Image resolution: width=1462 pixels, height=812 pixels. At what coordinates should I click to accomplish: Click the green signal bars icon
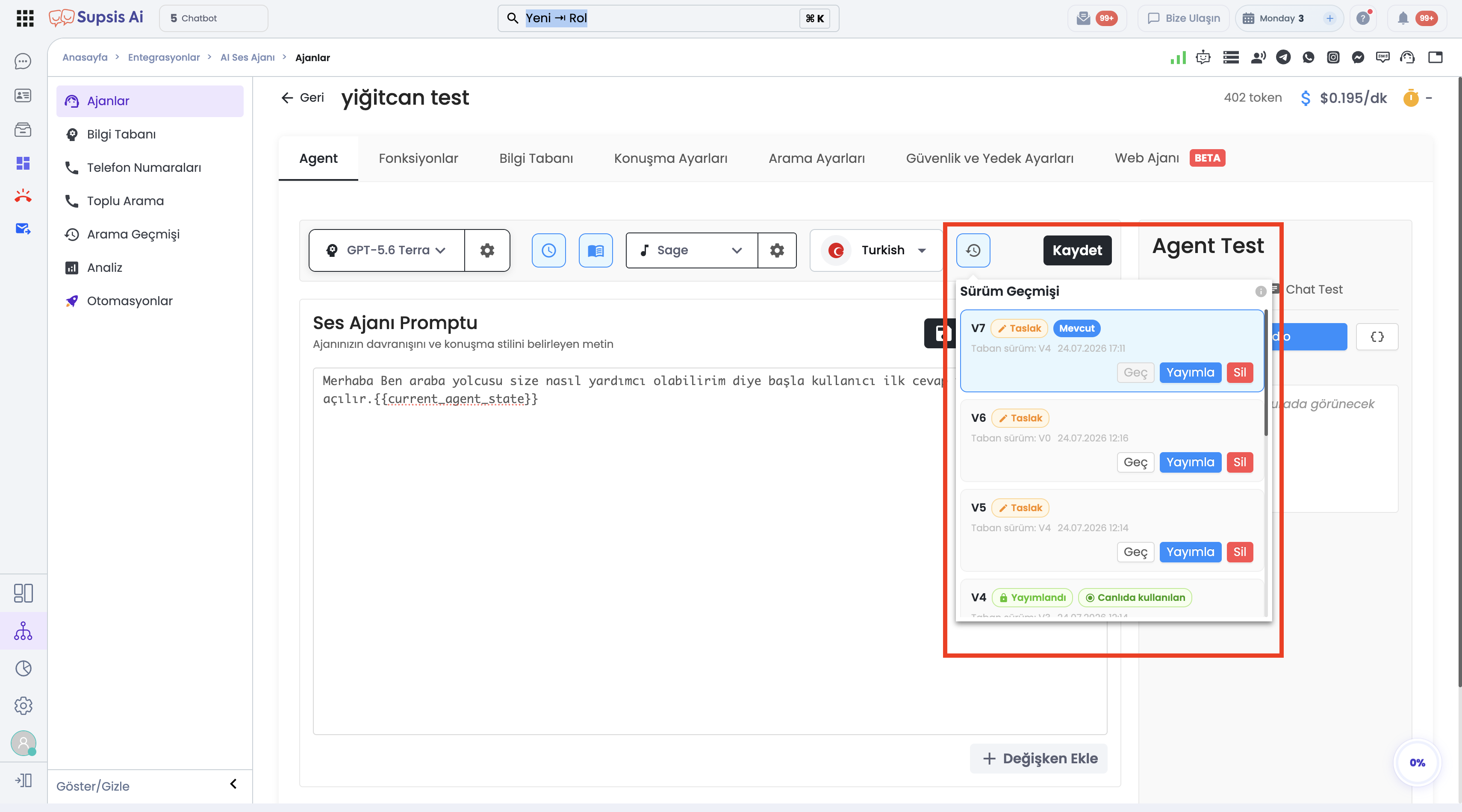(1178, 57)
